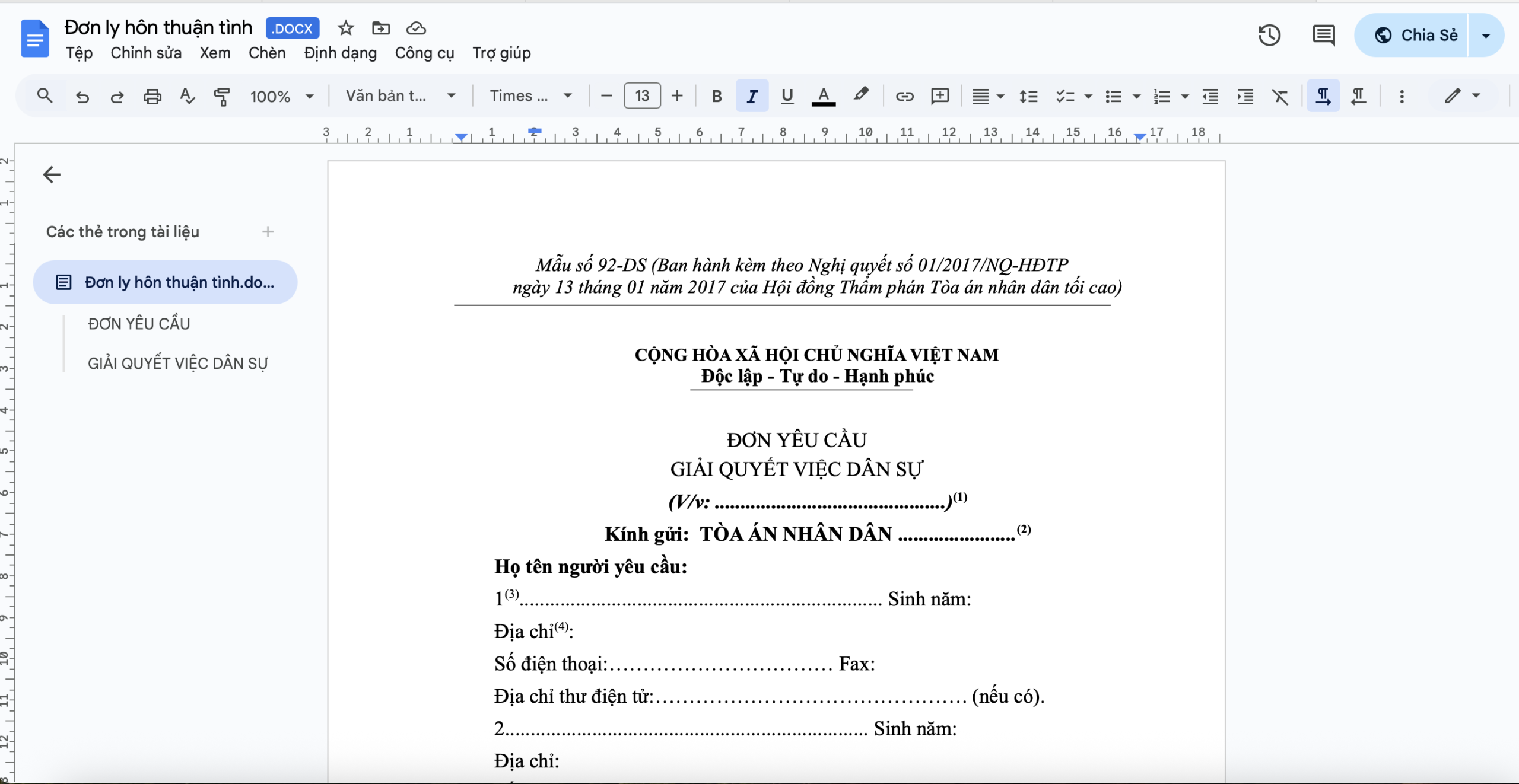Print the document
The height and width of the screenshot is (784, 1519).
(x=152, y=95)
